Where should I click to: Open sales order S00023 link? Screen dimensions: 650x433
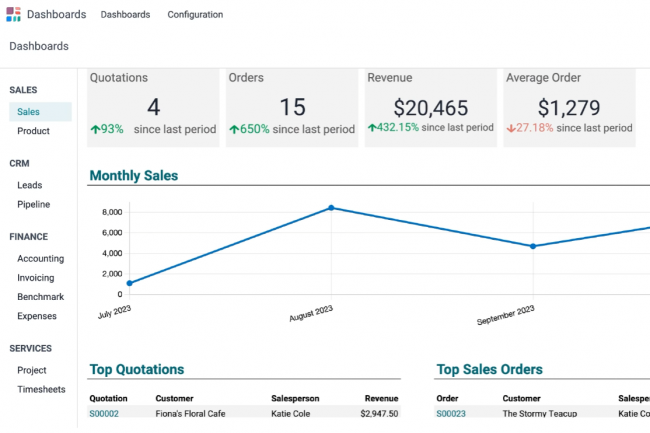451,413
